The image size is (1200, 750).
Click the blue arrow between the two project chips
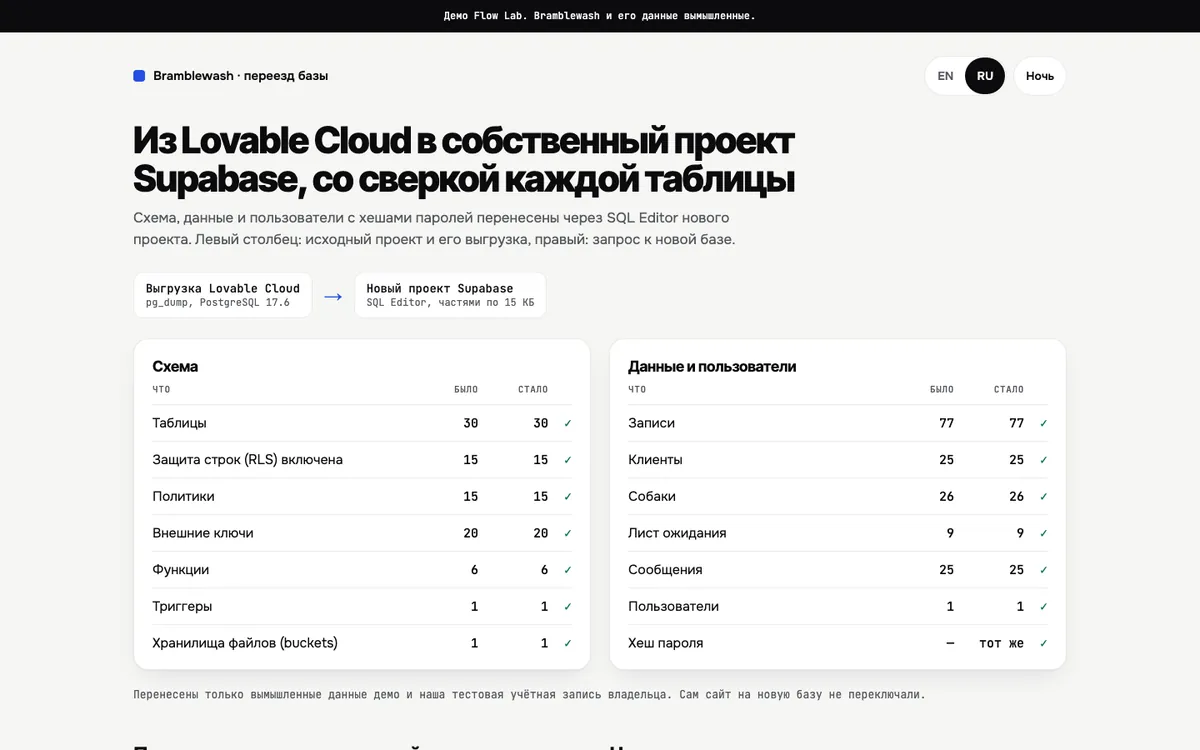pyautogui.click(x=333, y=296)
